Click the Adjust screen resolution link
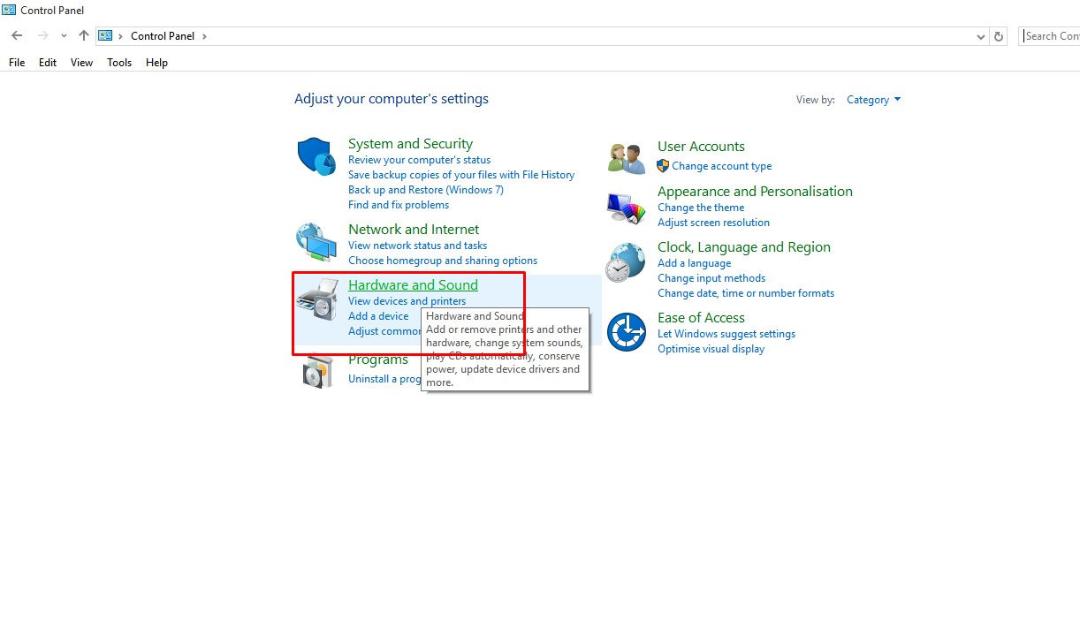 coord(713,222)
